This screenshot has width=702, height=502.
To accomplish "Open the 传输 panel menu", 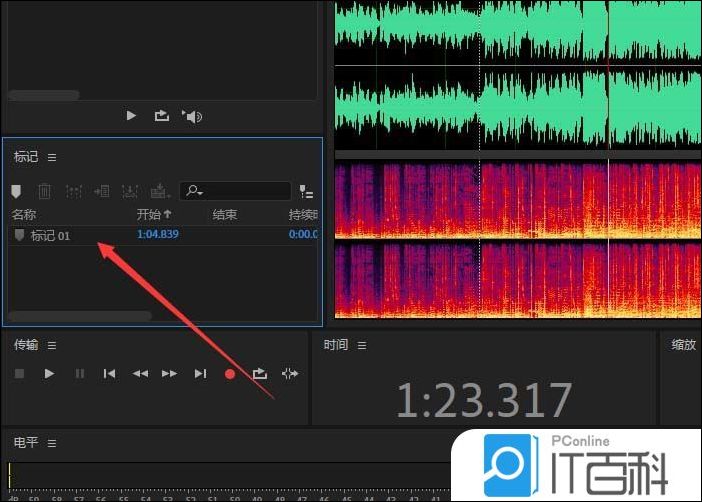I will pyautogui.click(x=52, y=346).
